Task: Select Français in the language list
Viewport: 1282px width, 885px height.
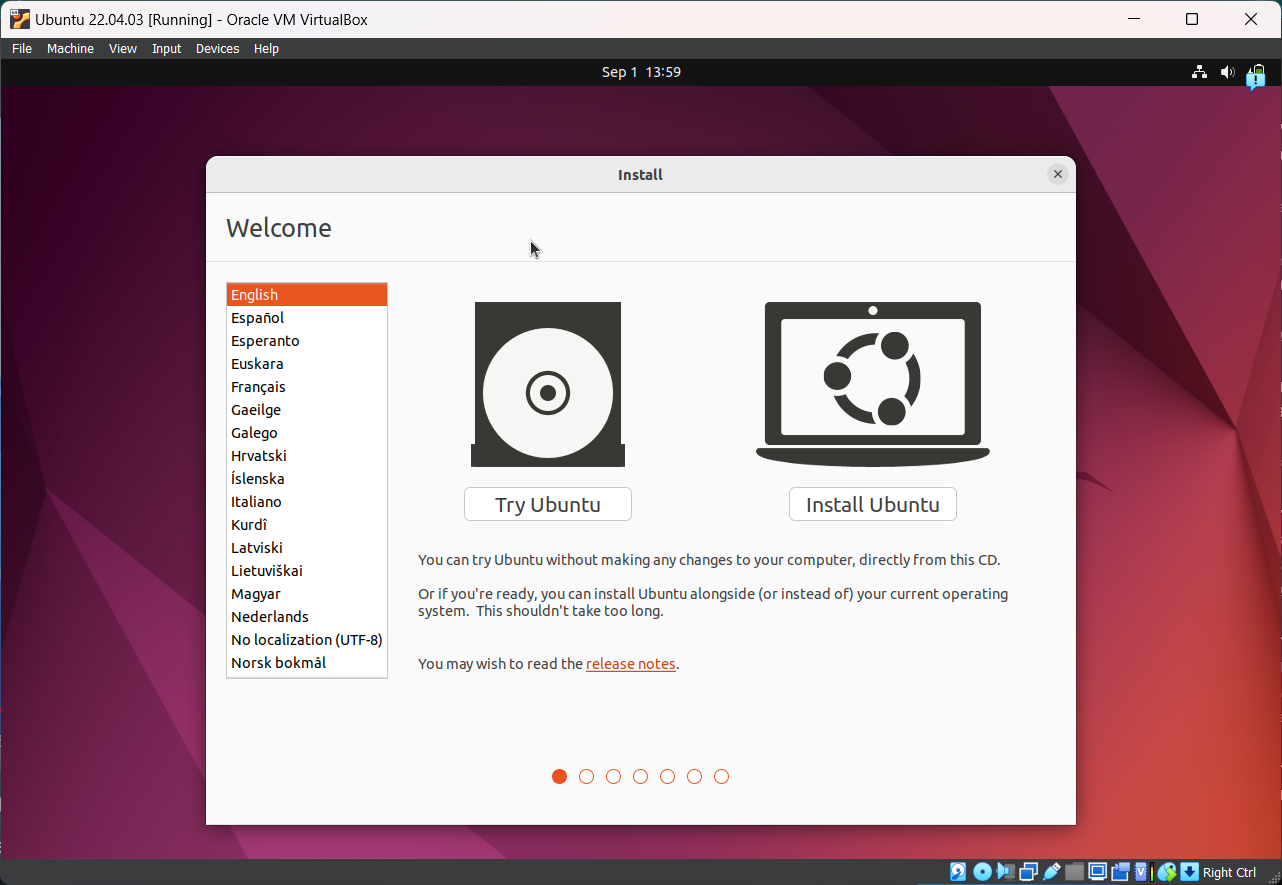Action: pyautogui.click(x=307, y=387)
